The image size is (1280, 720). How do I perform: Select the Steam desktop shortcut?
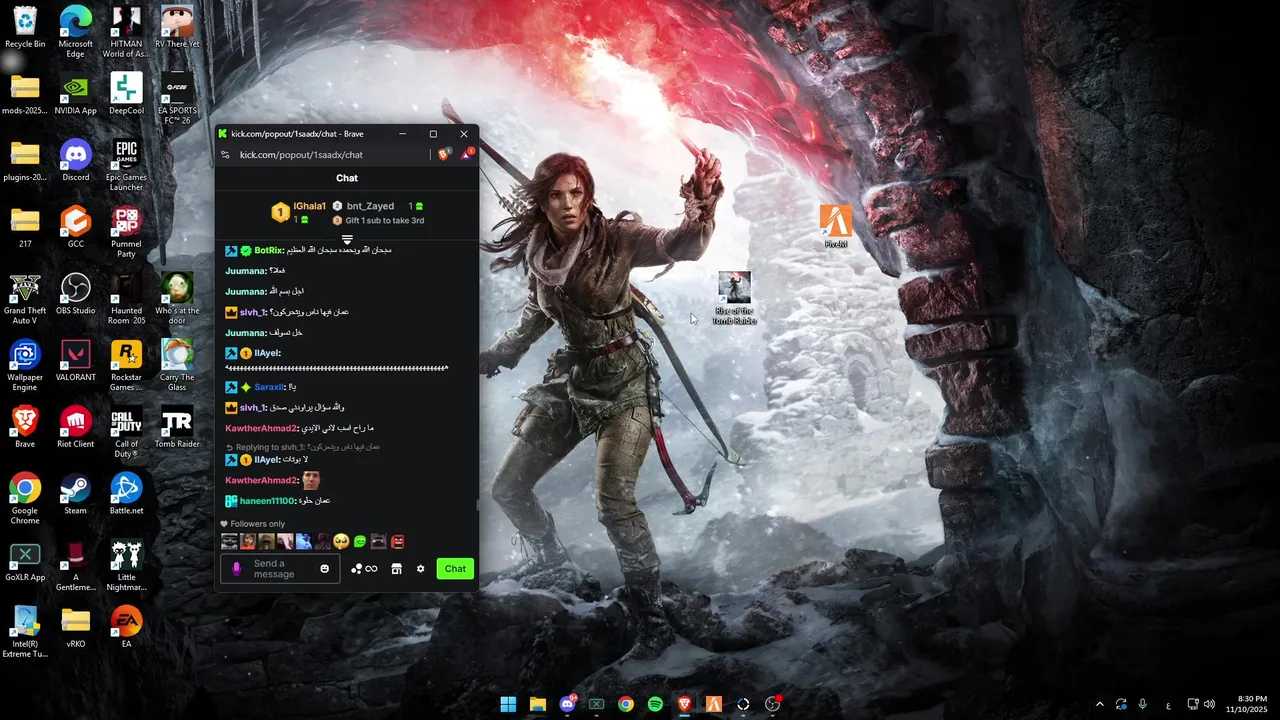(76, 494)
